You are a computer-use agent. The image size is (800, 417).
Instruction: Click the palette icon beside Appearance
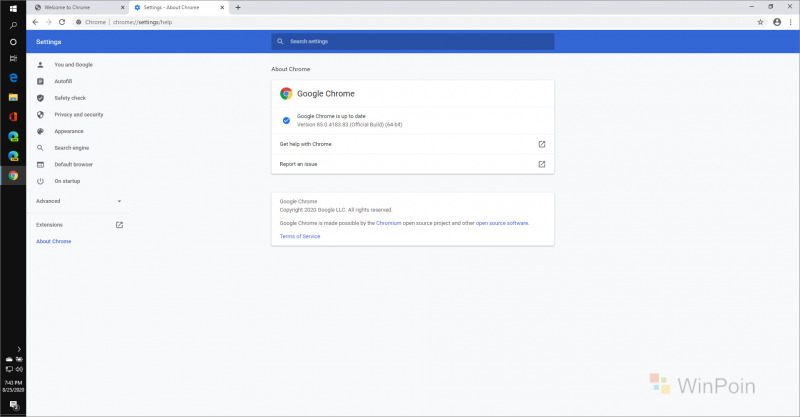[40, 131]
